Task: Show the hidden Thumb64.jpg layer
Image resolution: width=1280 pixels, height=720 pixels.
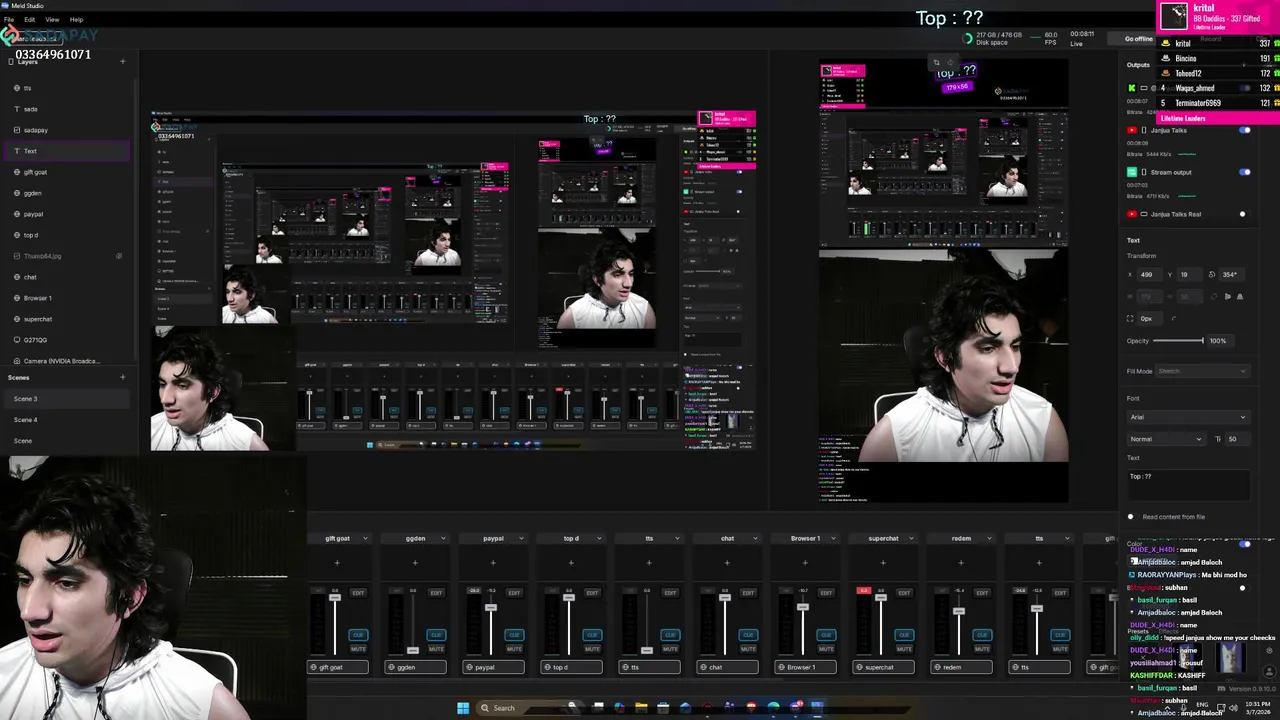Action: (x=119, y=256)
